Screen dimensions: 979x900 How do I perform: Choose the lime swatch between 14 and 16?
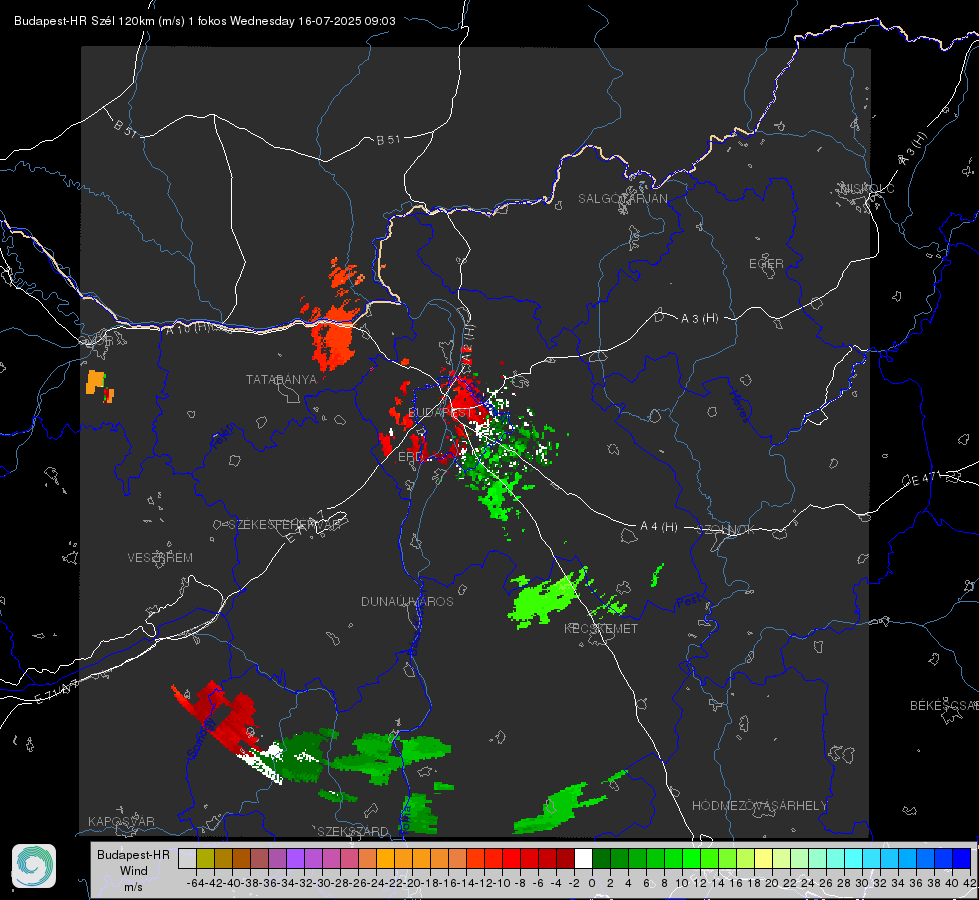pyautogui.click(x=727, y=858)
